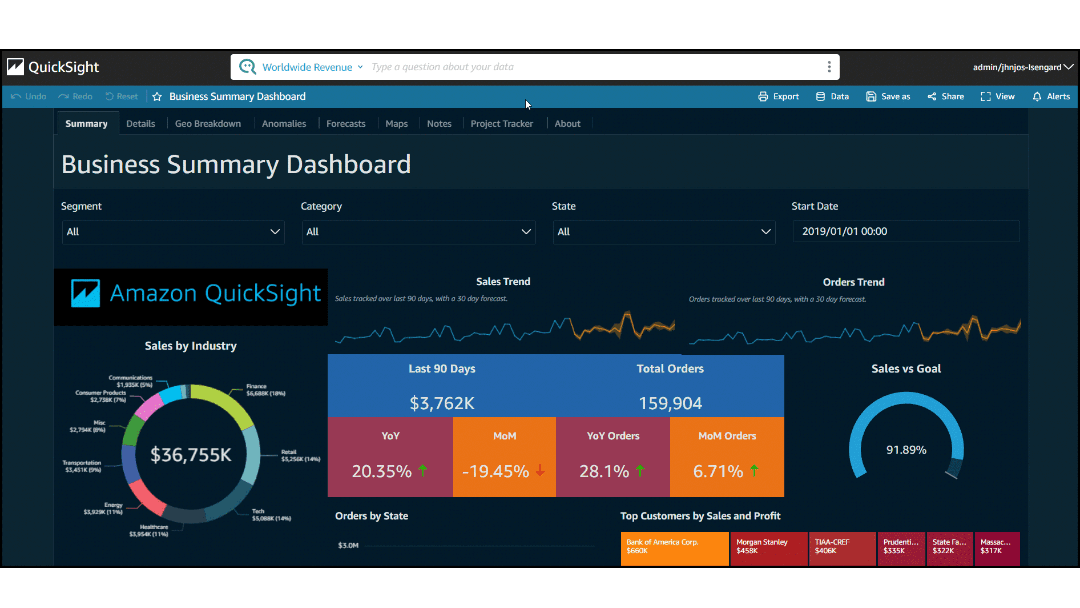Image resolution: width=1080 pixels, height=608 pixels.
Task: Share the dashboard
Action: coord(945,97)
